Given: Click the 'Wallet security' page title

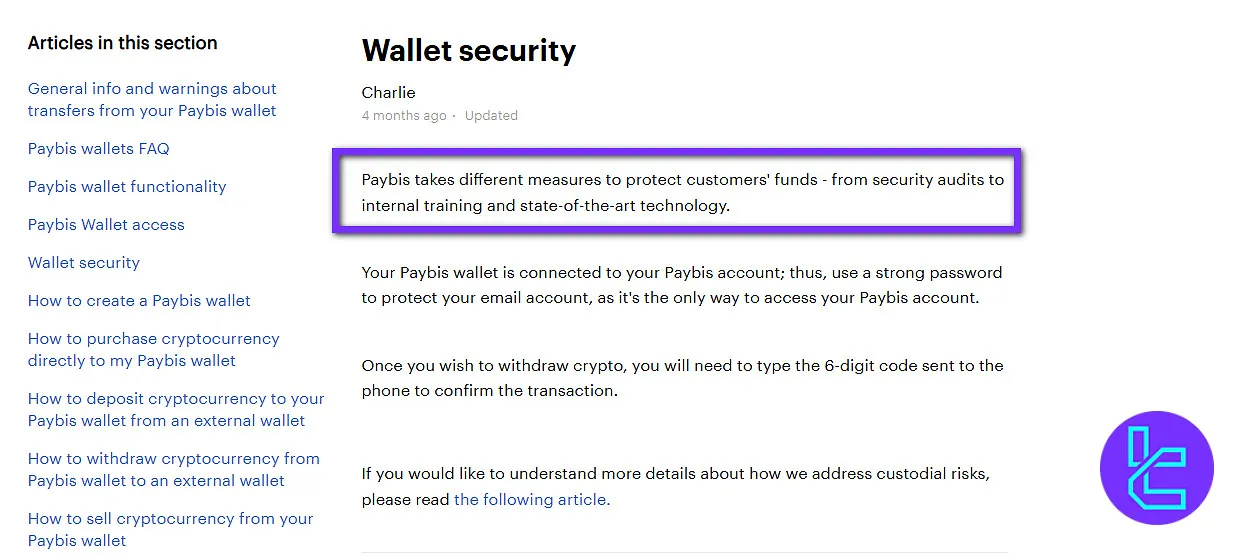Looking at the screenshot, I should point(469,51).
